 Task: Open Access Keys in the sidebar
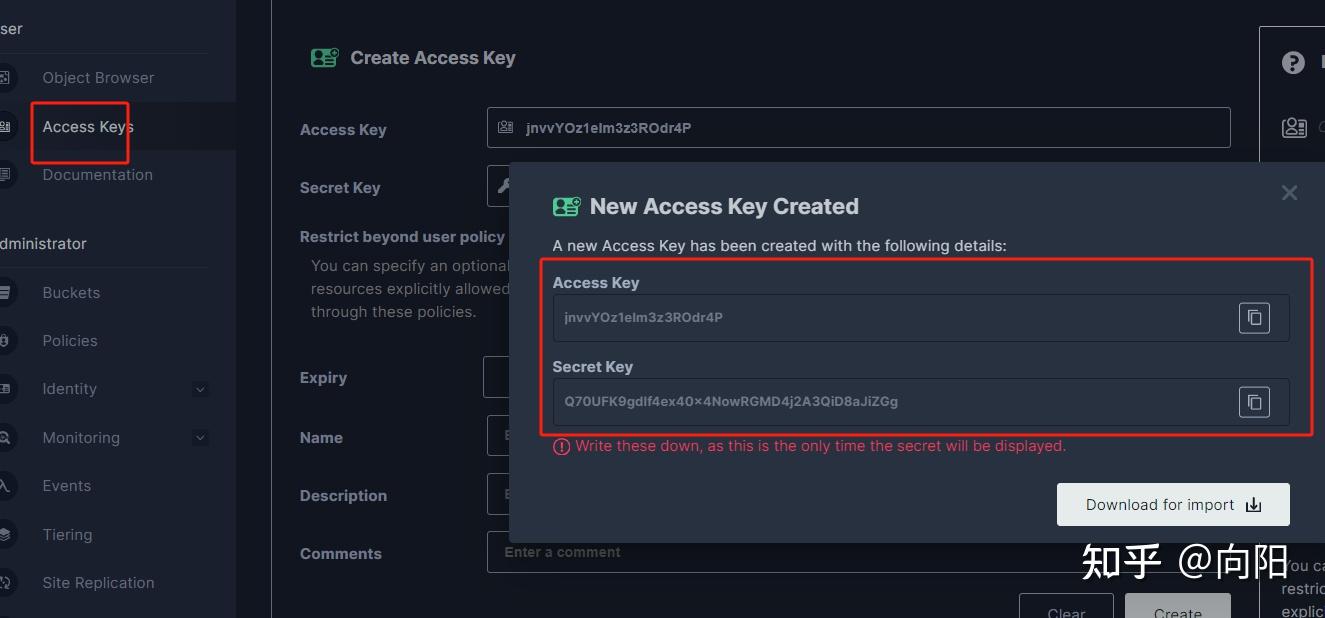click(87, 127)
